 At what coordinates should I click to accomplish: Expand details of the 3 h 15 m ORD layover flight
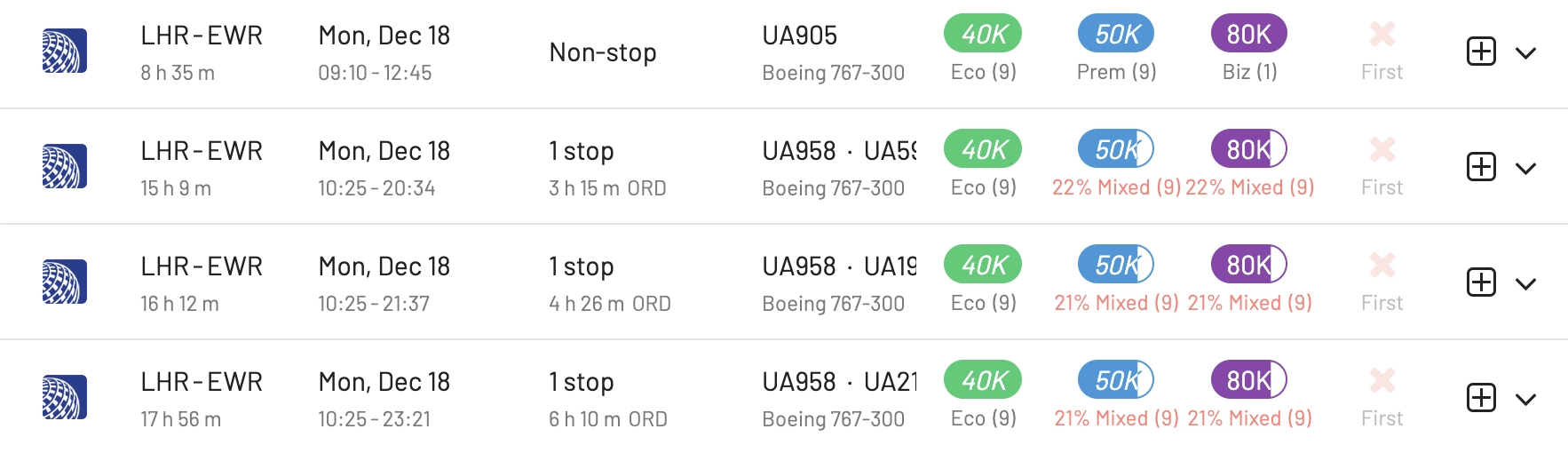[x=1525, y=169]
